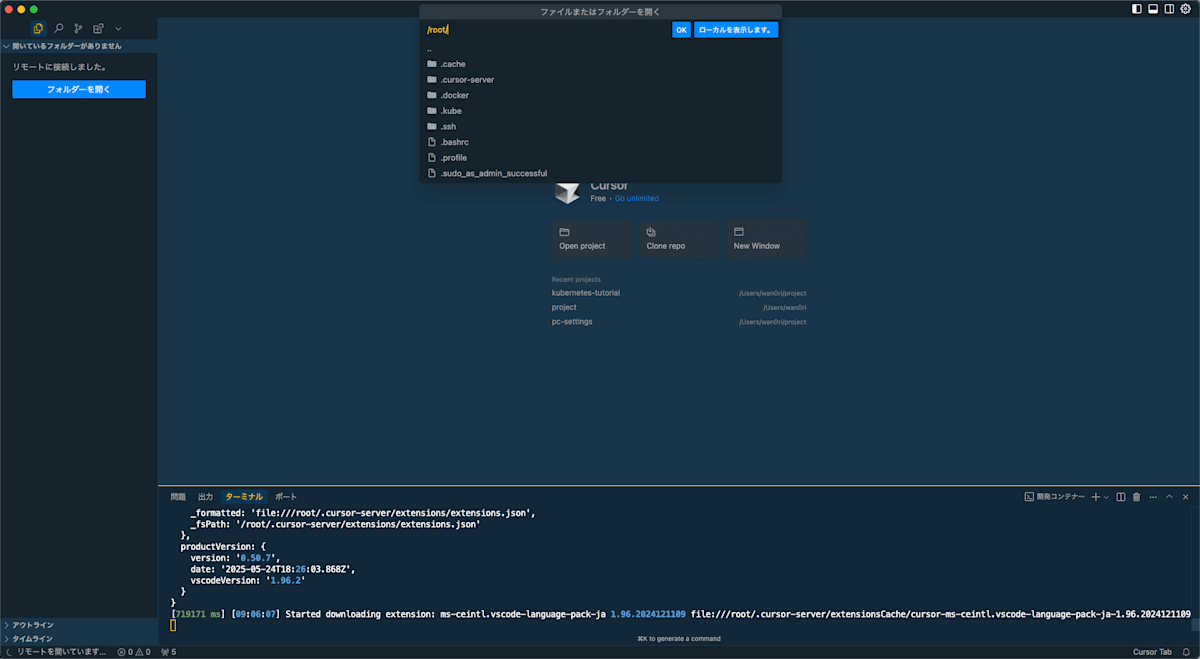This screenshot has height=659, width=1200.
Task: Switch to the ターミナル panel tab
Action: [x=244, y=497]
